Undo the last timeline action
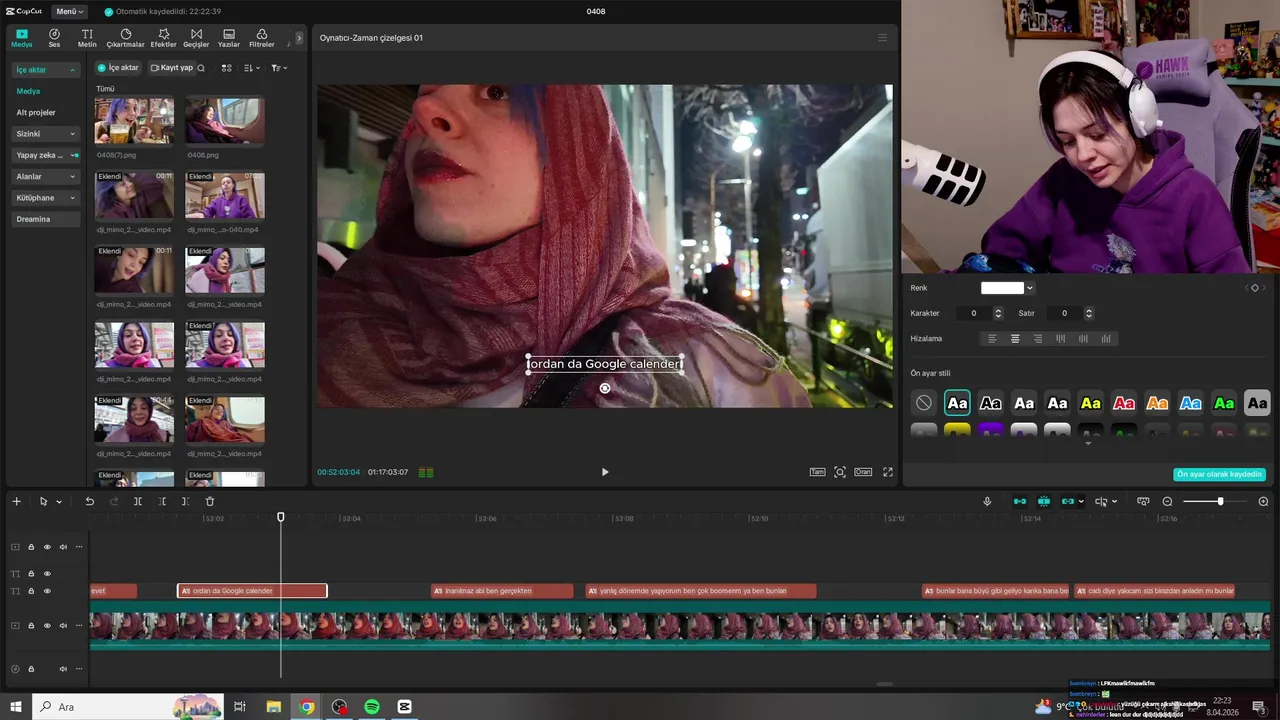This screenshot has height=720, width=1280. tap(89, 501)
